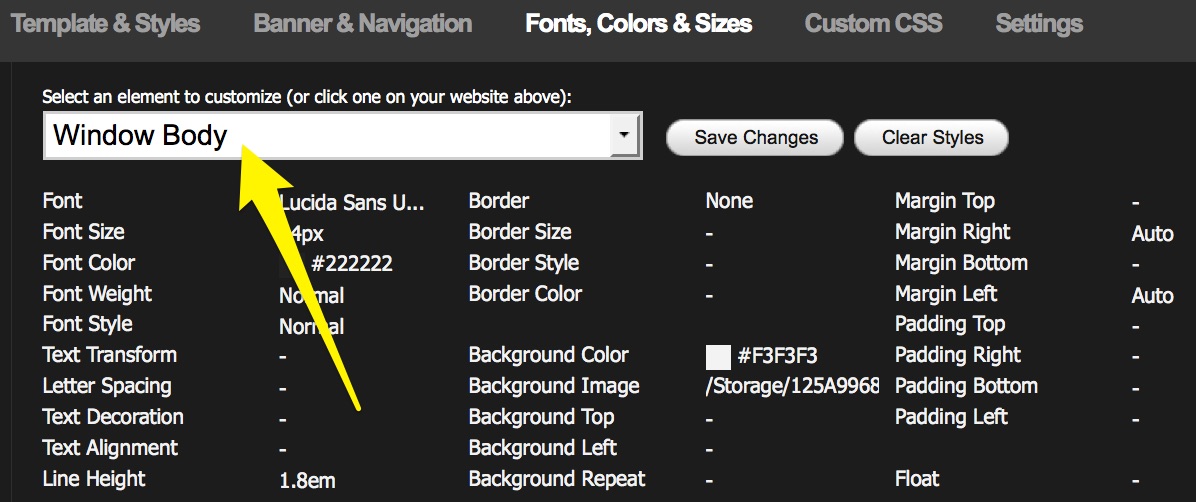Screen dimensions: 1196x502
Task: Switch to Banner & Navigation tab
Action: coord(362,24)
